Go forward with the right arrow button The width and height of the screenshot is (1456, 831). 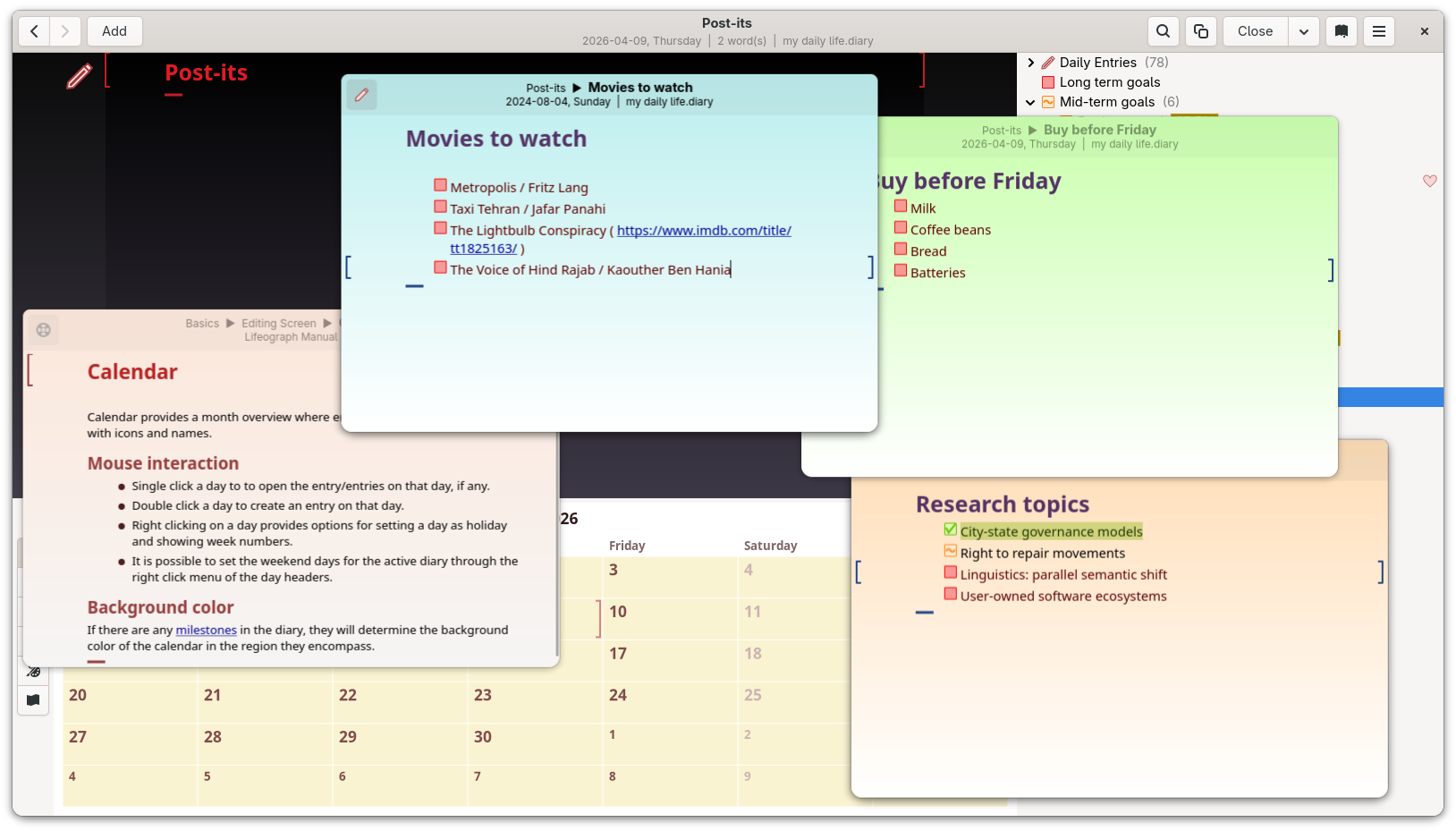(65, 31)
